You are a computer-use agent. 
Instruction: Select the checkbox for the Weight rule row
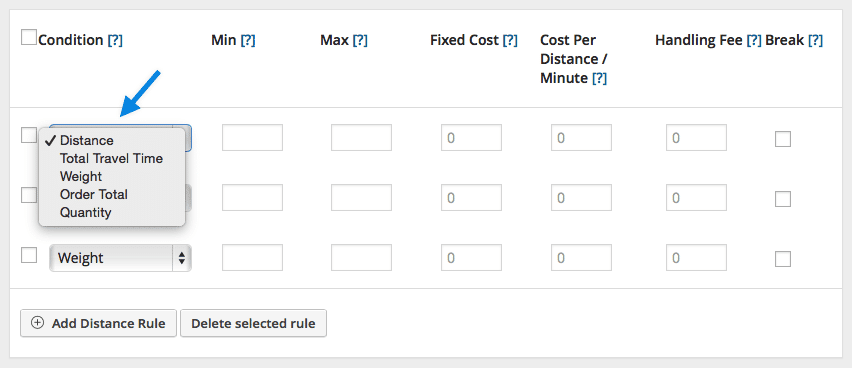[x=29, y=255]
